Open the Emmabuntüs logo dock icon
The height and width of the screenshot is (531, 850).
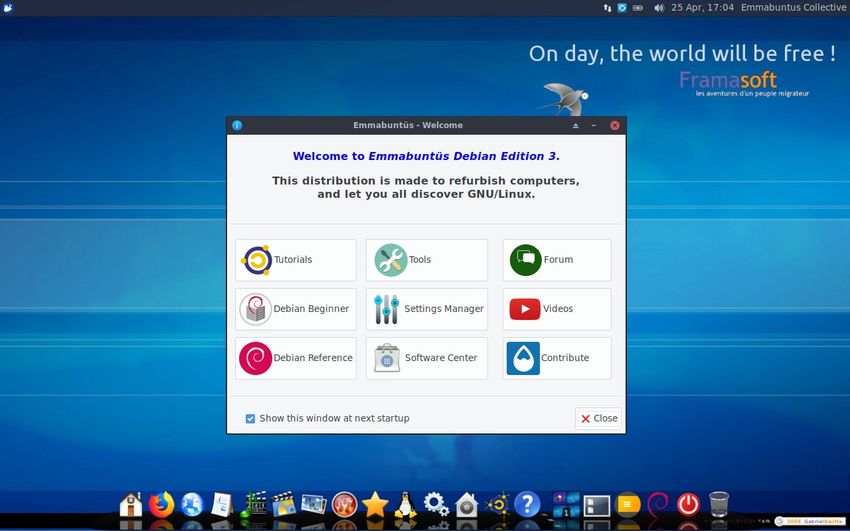(497, 504)
